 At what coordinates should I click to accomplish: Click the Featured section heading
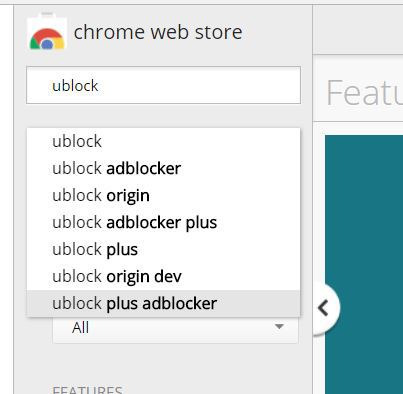tap(364, 93)
